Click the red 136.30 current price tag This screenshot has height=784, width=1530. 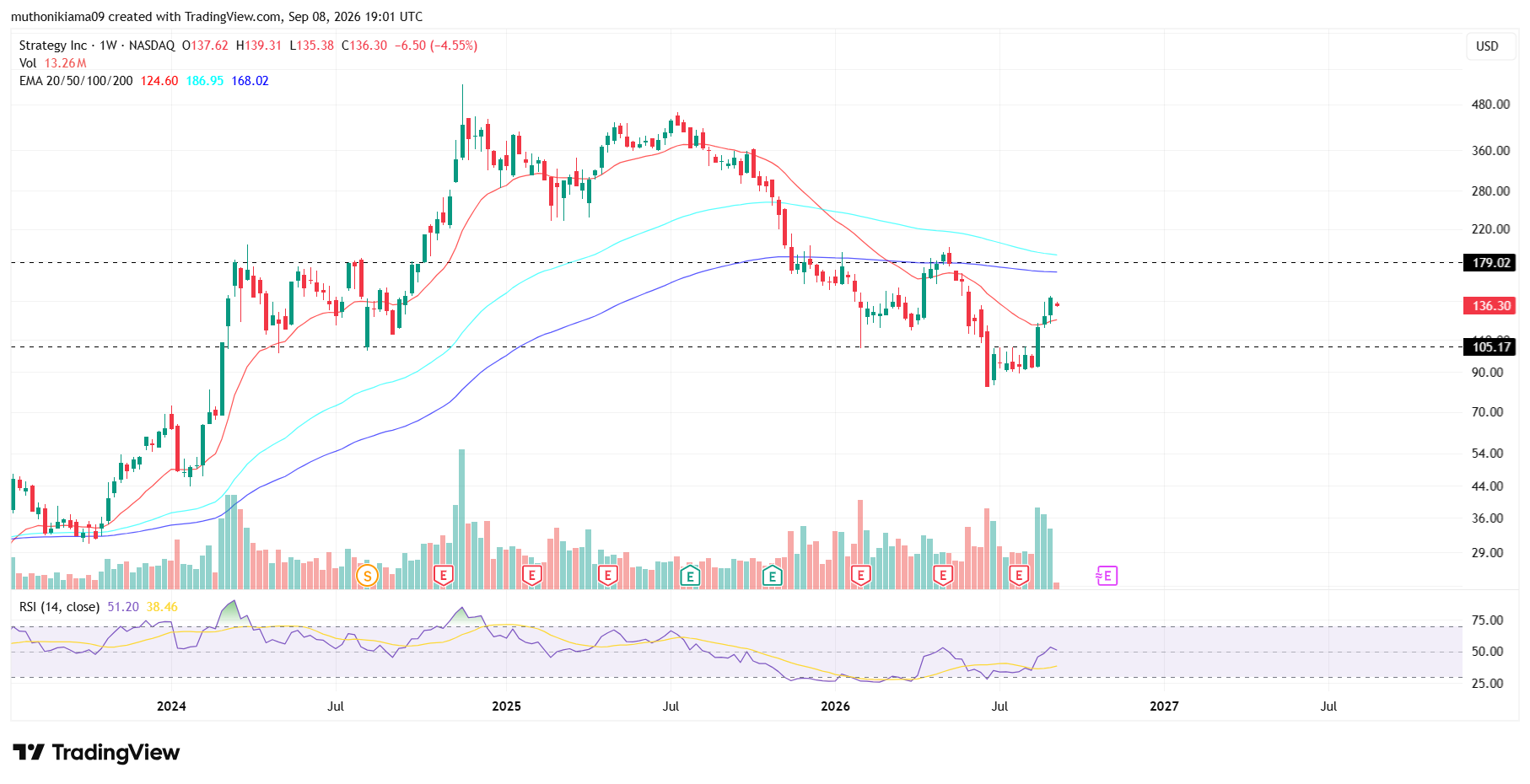point(1490,306)
